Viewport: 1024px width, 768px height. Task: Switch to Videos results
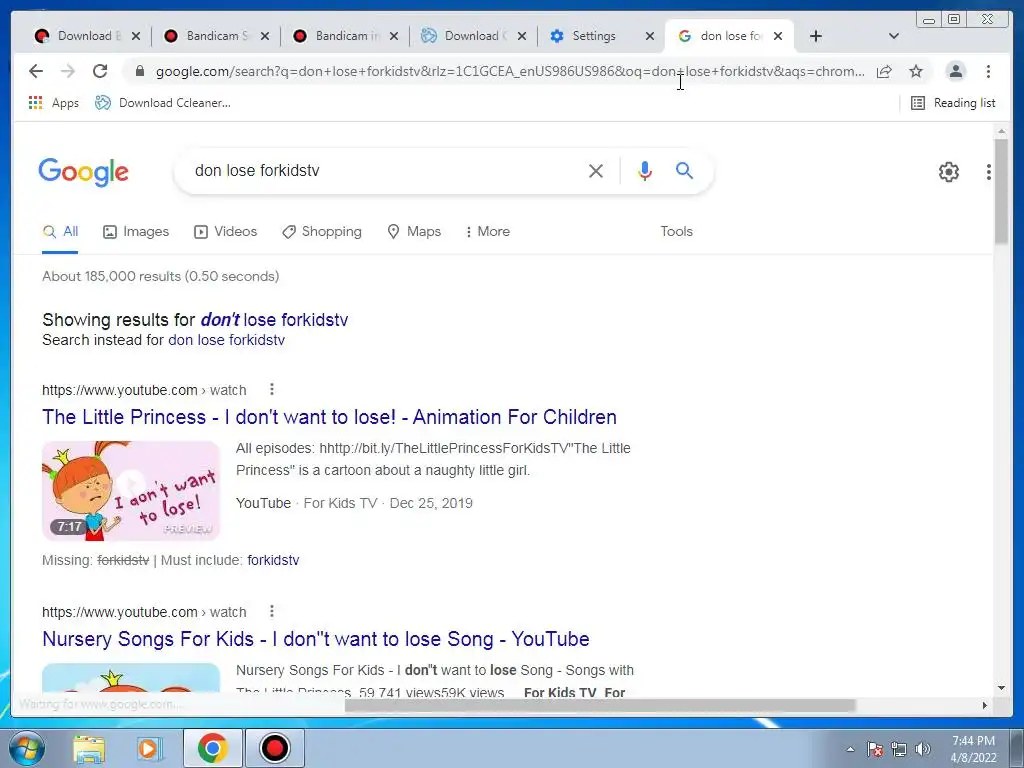[x=225, y=232]
